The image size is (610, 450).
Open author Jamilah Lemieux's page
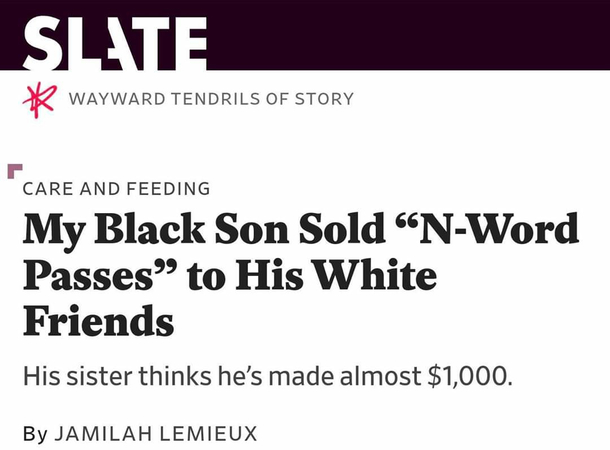click(156, 433)
